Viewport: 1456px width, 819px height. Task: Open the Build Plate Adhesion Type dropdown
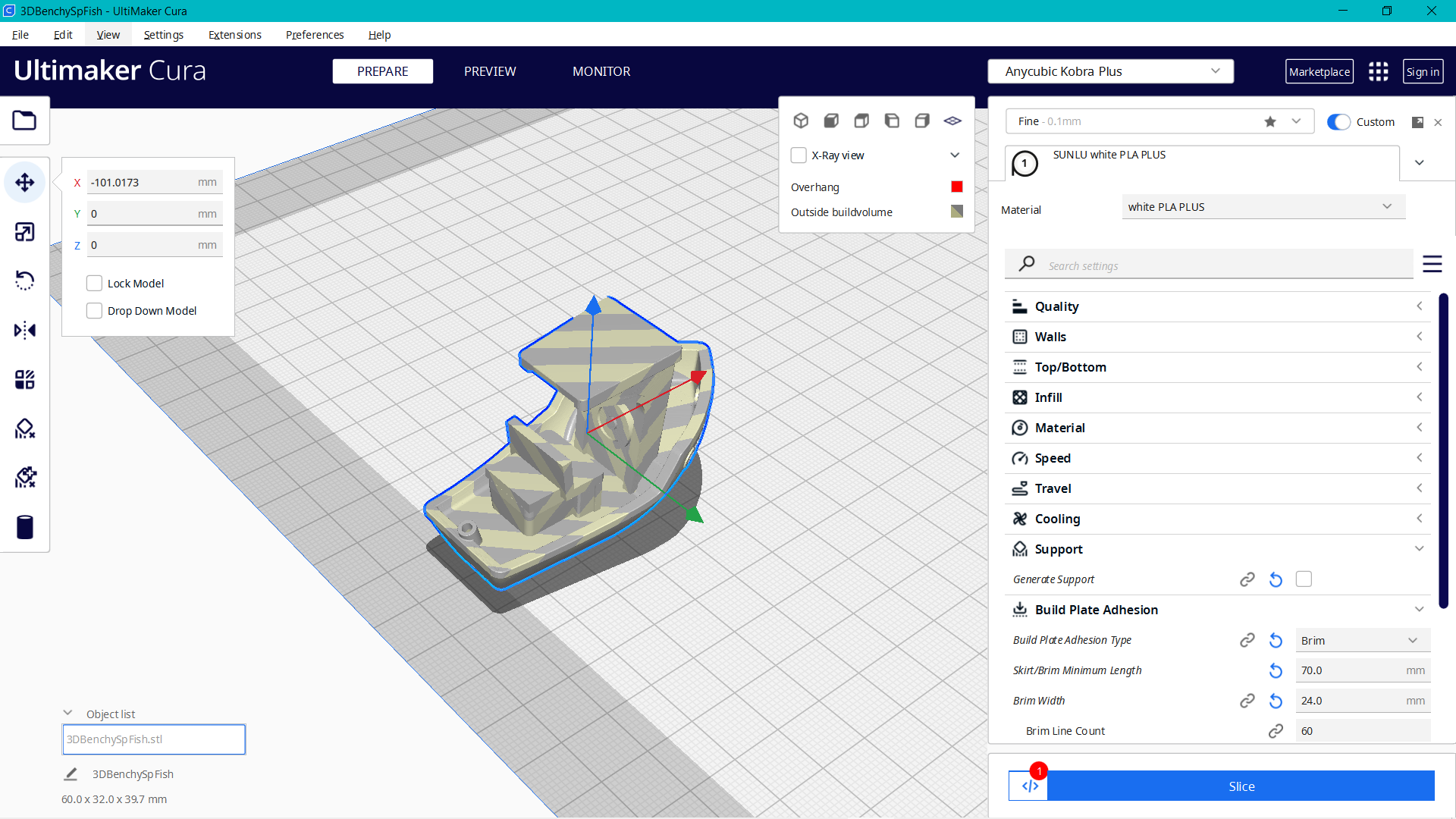(x=1362, y=640)
